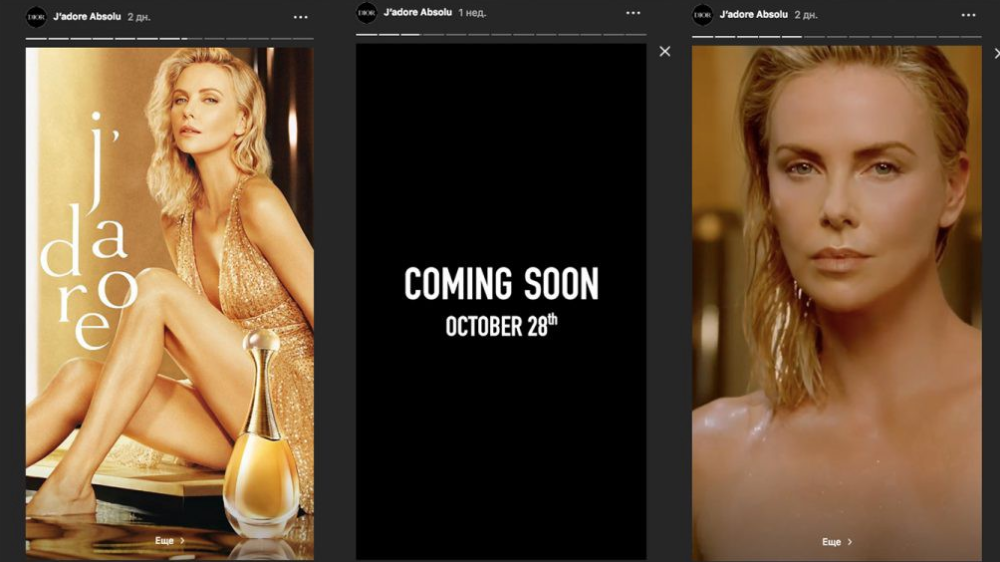Click the right story close-up portrait image

tap(837, 303)
